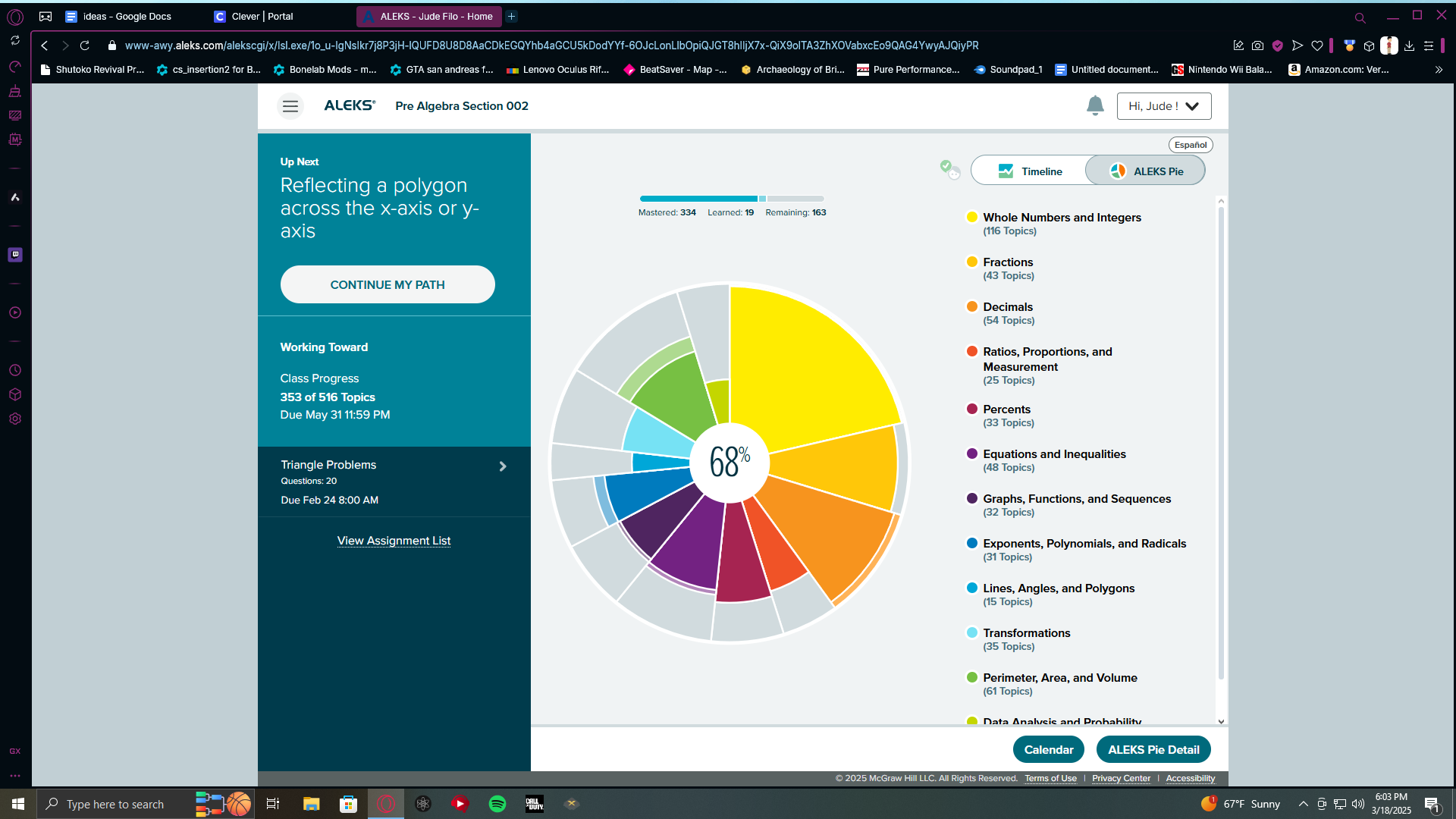This screenshot has height=819, width=1456.
Task: Open the View Assignment List link
Action: [x=394, y=541]
